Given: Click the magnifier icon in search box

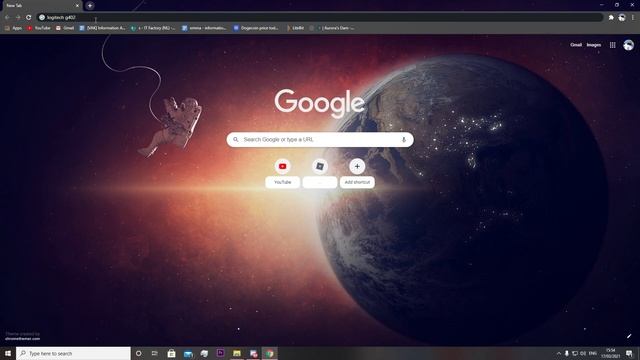Looking at the screenshot, I should 236,140.
